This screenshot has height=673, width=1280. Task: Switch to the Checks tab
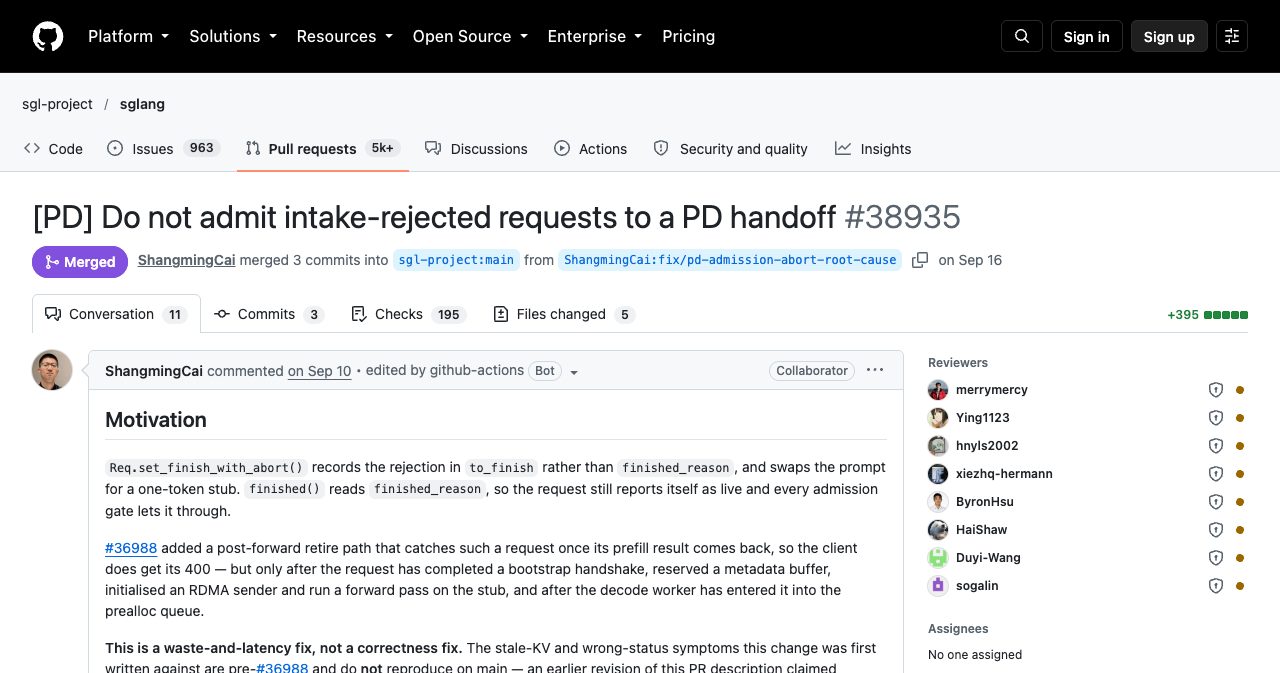[409, 314]
